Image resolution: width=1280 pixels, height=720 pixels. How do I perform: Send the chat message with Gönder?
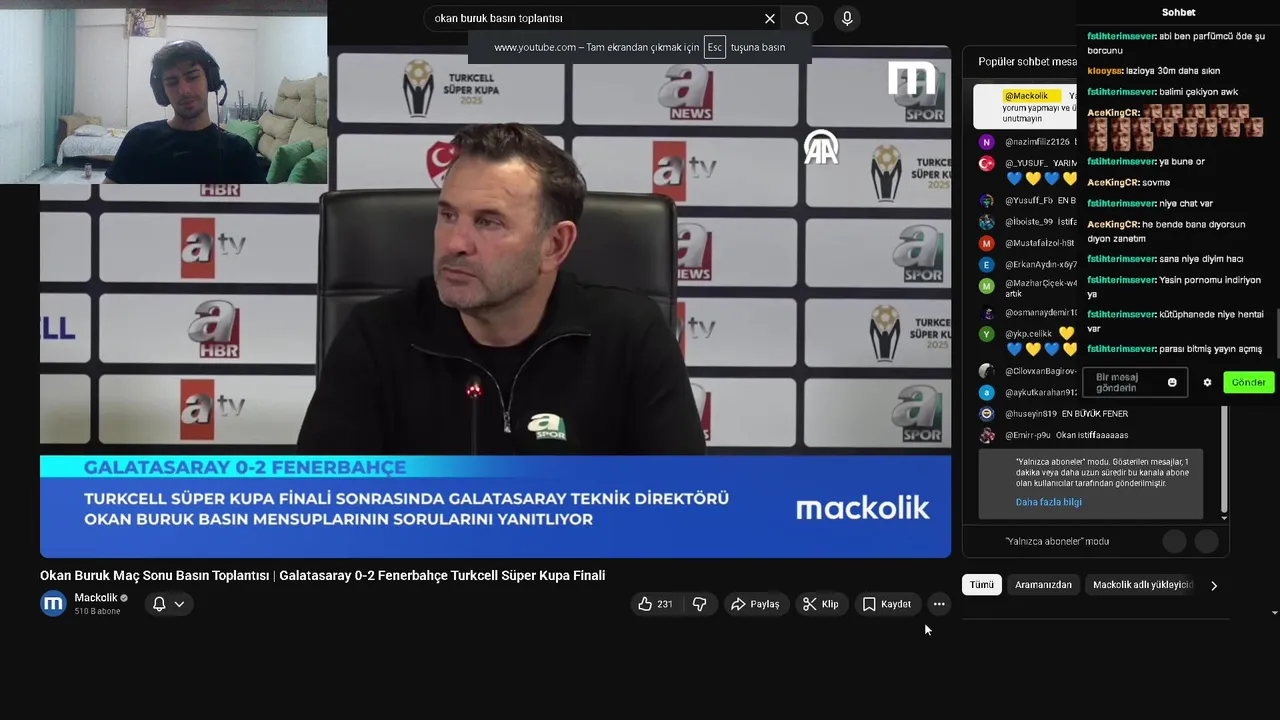[1248, 382]
